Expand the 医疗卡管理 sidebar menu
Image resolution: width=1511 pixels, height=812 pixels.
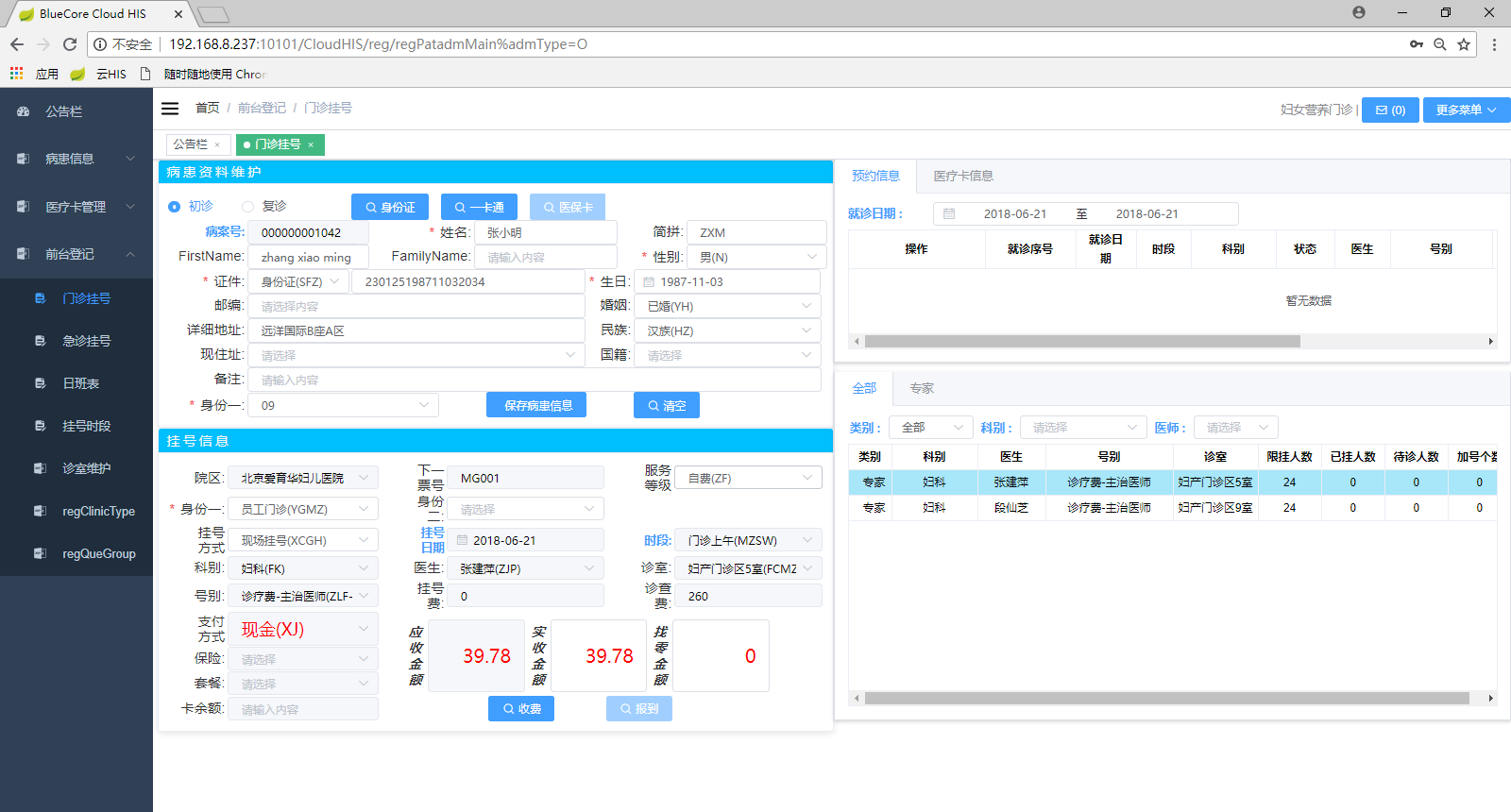[x=76, y=207]
